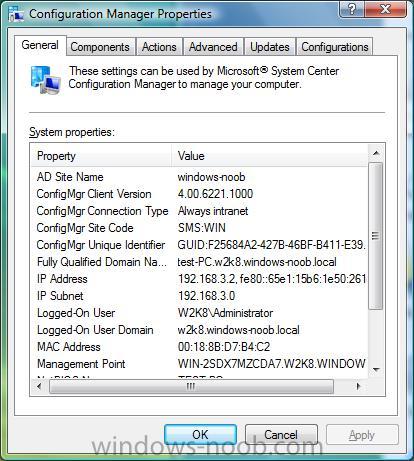Click the value 'test-PC.w2k8.windows-noob.local'
The height and width of the screenshot is (461, 414).
pos(257,262)
